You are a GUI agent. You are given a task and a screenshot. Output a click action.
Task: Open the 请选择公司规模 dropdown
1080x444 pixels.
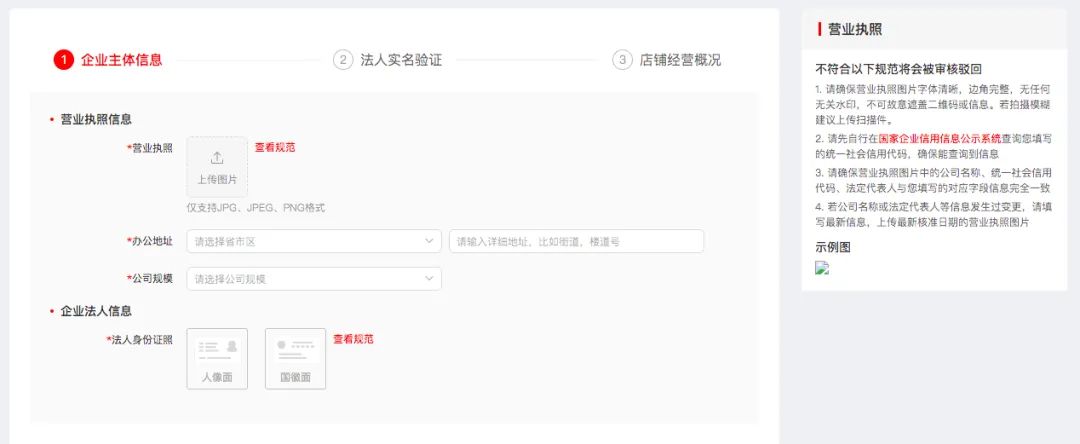tap(314, 279)
